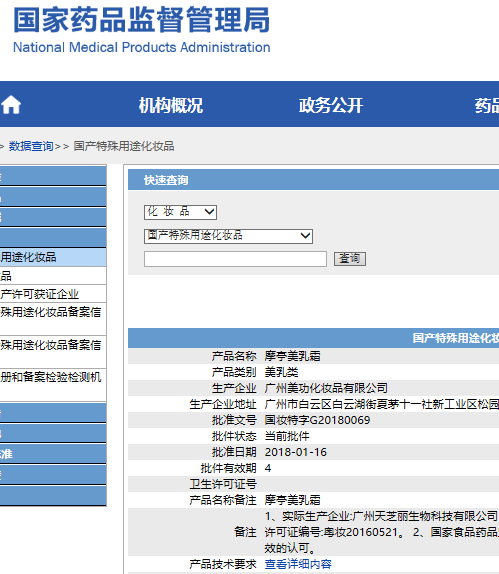Viewport: 499px width, 574px height.
Task: Select product category value 美乳类
Action: 282,372
